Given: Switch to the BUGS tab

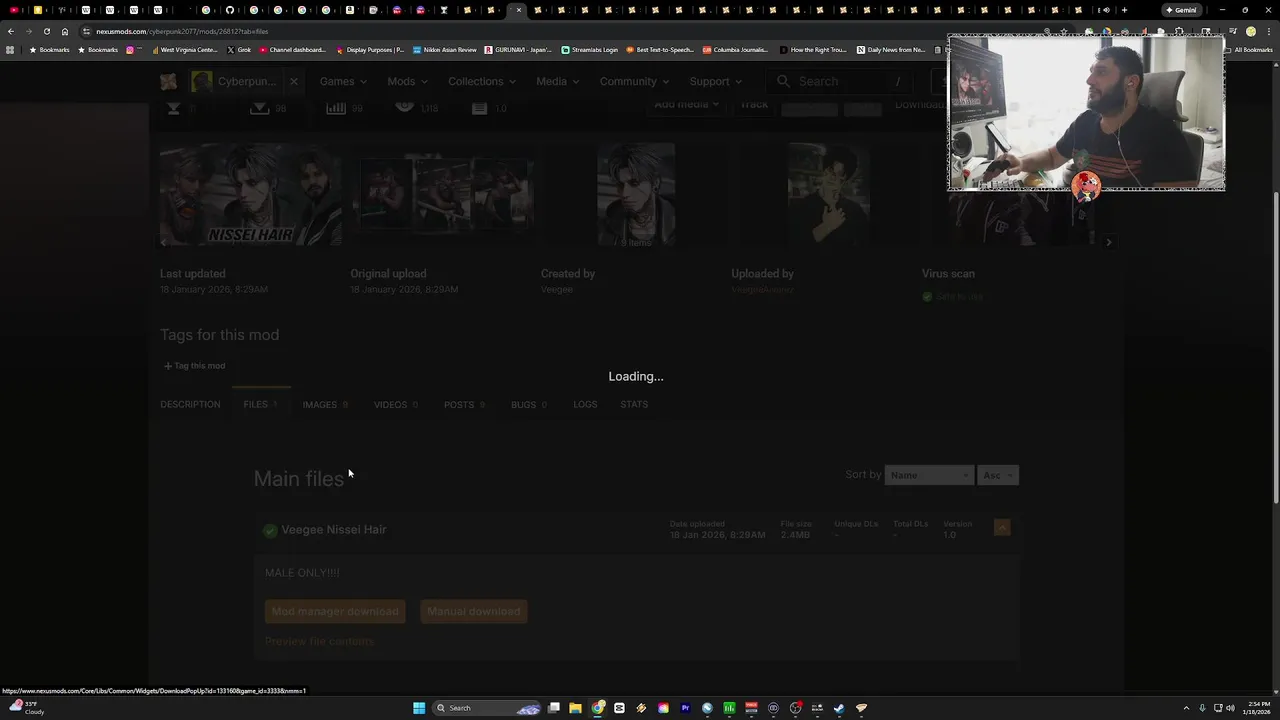Looking at the screenshot, I should tap(529, 404).
